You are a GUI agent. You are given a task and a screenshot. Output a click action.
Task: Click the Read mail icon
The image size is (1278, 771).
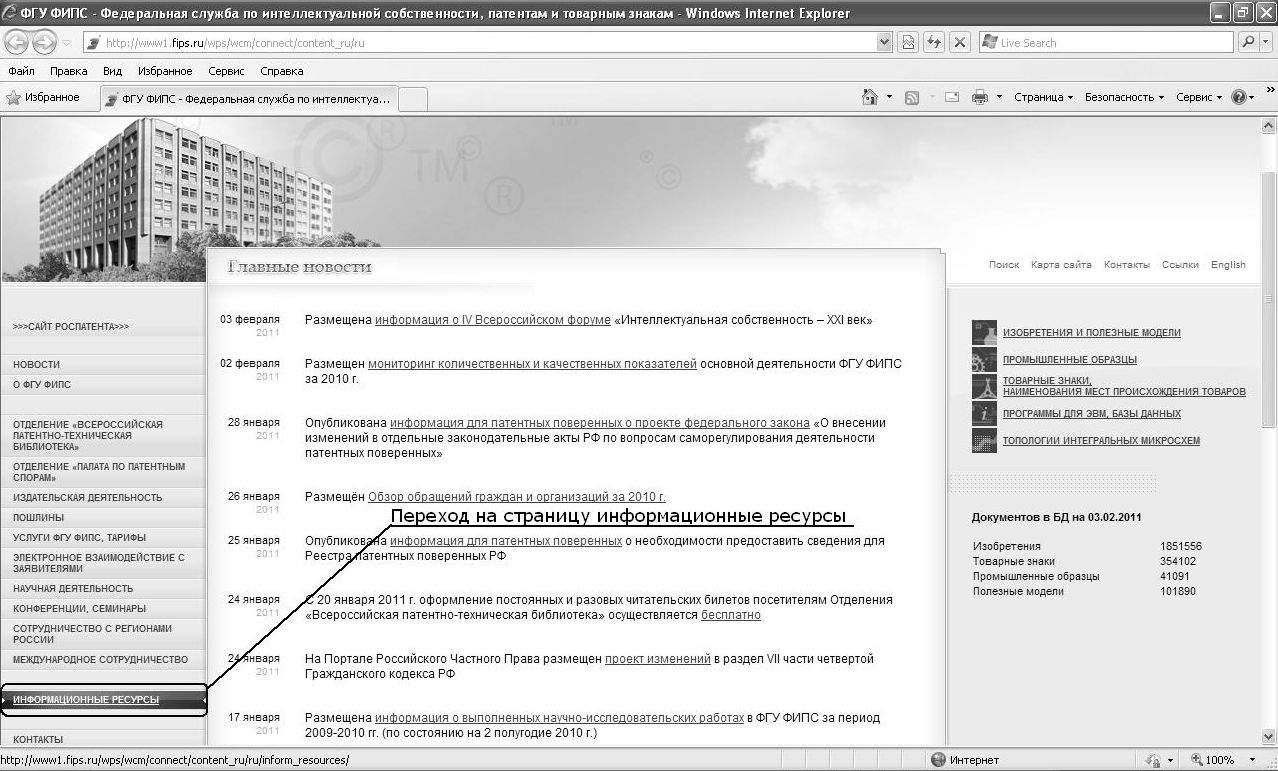click(x=952, y=97)
